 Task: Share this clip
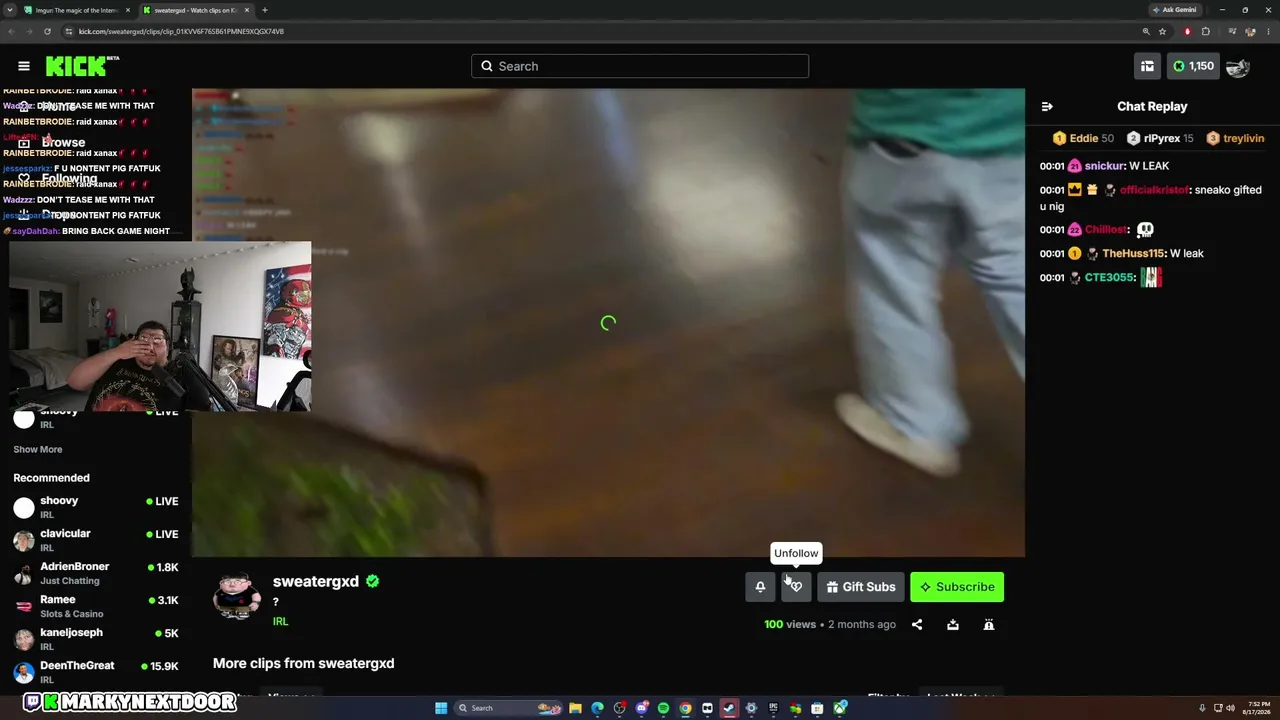[917, 625]
